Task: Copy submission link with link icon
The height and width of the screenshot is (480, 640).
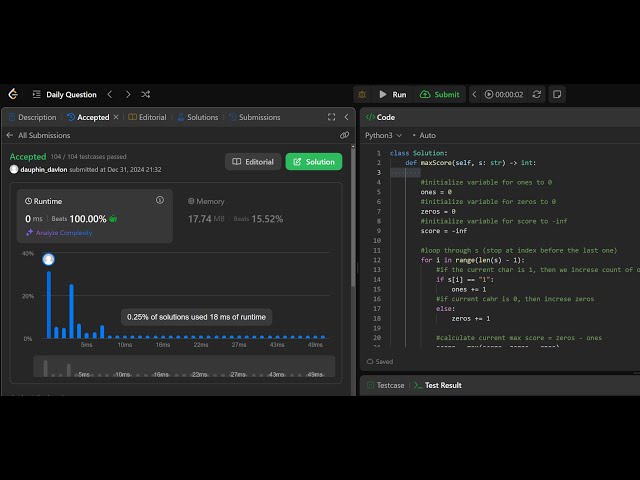Action: pyautogui.click(x=344, y=135)
